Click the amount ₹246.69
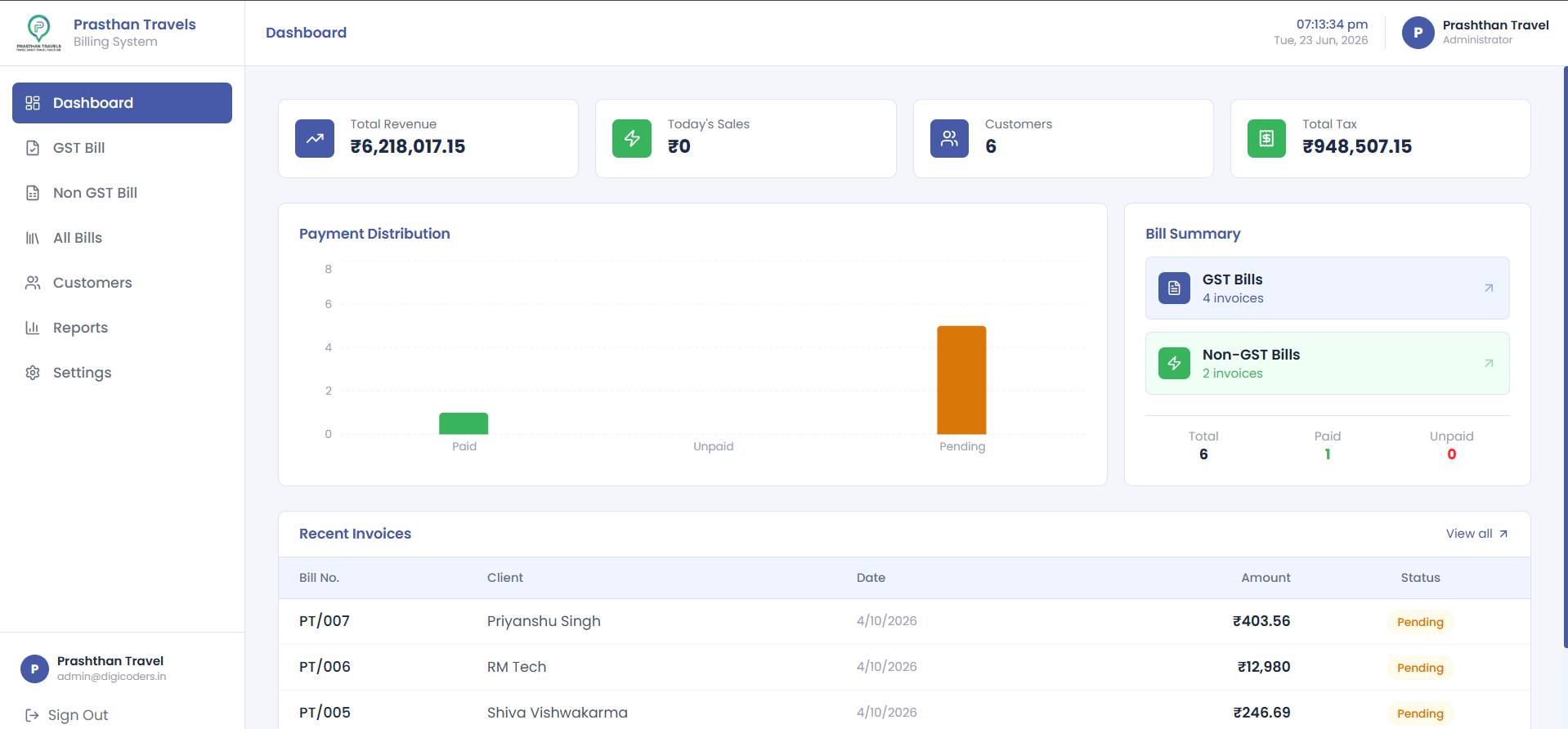Screen dimensions: 1568x729 [x=1261, y=713]
